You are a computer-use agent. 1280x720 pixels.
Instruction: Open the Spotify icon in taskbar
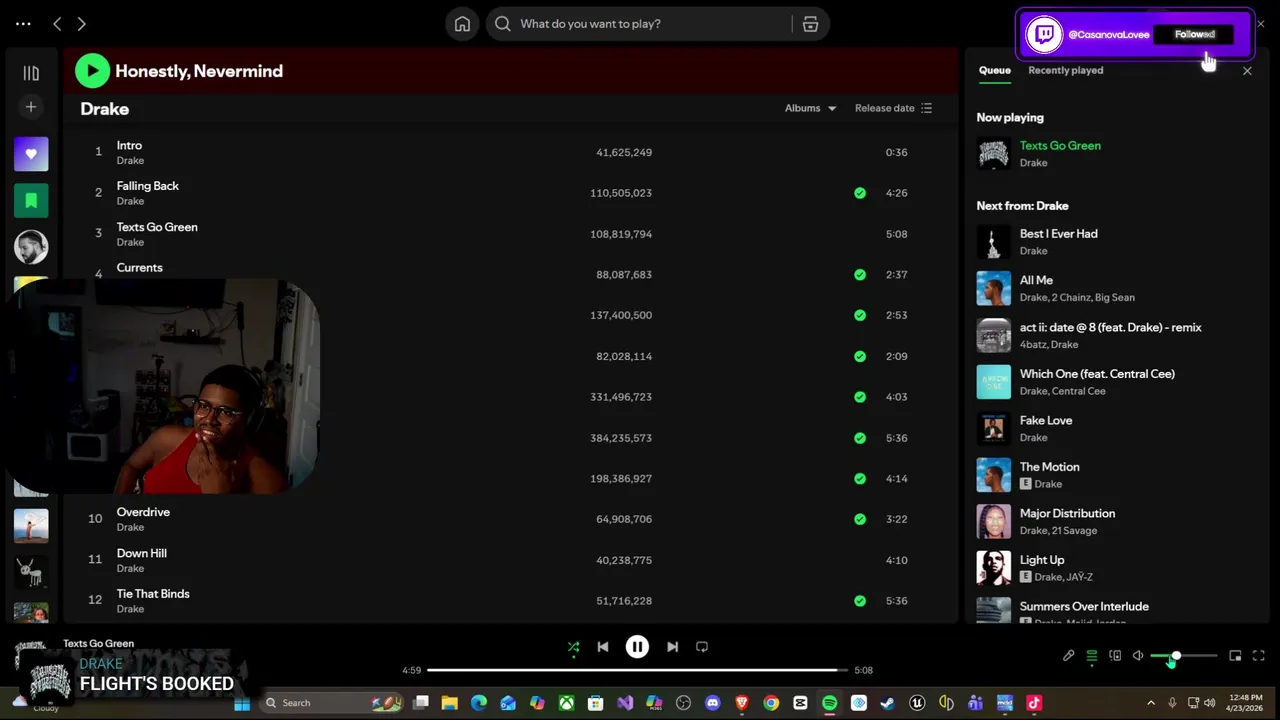tap(829, 703)
